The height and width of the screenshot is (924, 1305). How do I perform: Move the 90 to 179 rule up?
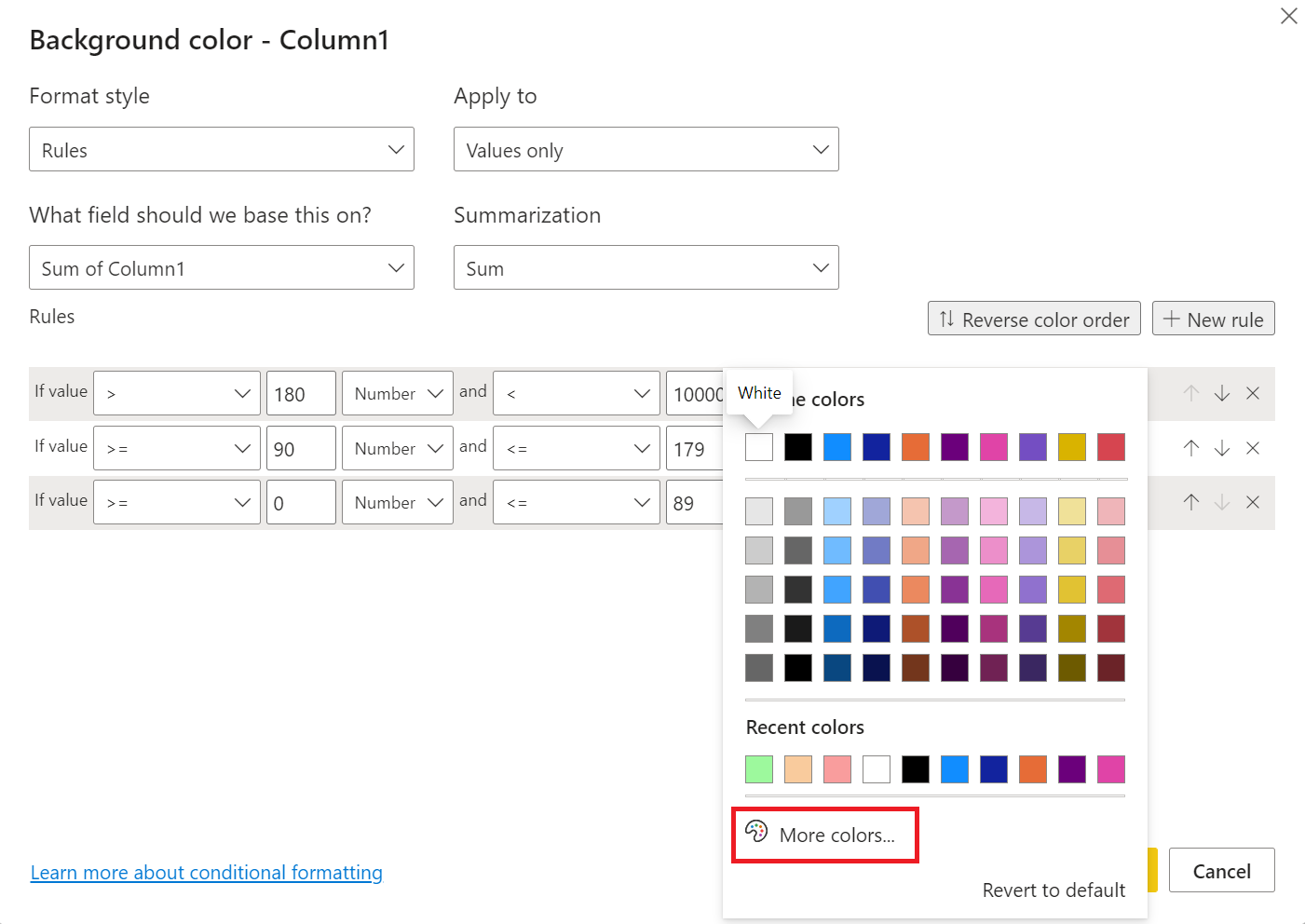point(1191,448)
